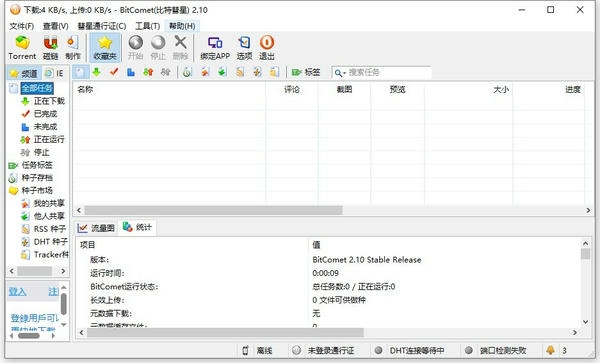Select RSS 种子 in the sidebar tree
Image resolution: width=600 pixels, height=363 pixels.
point(50,229)
